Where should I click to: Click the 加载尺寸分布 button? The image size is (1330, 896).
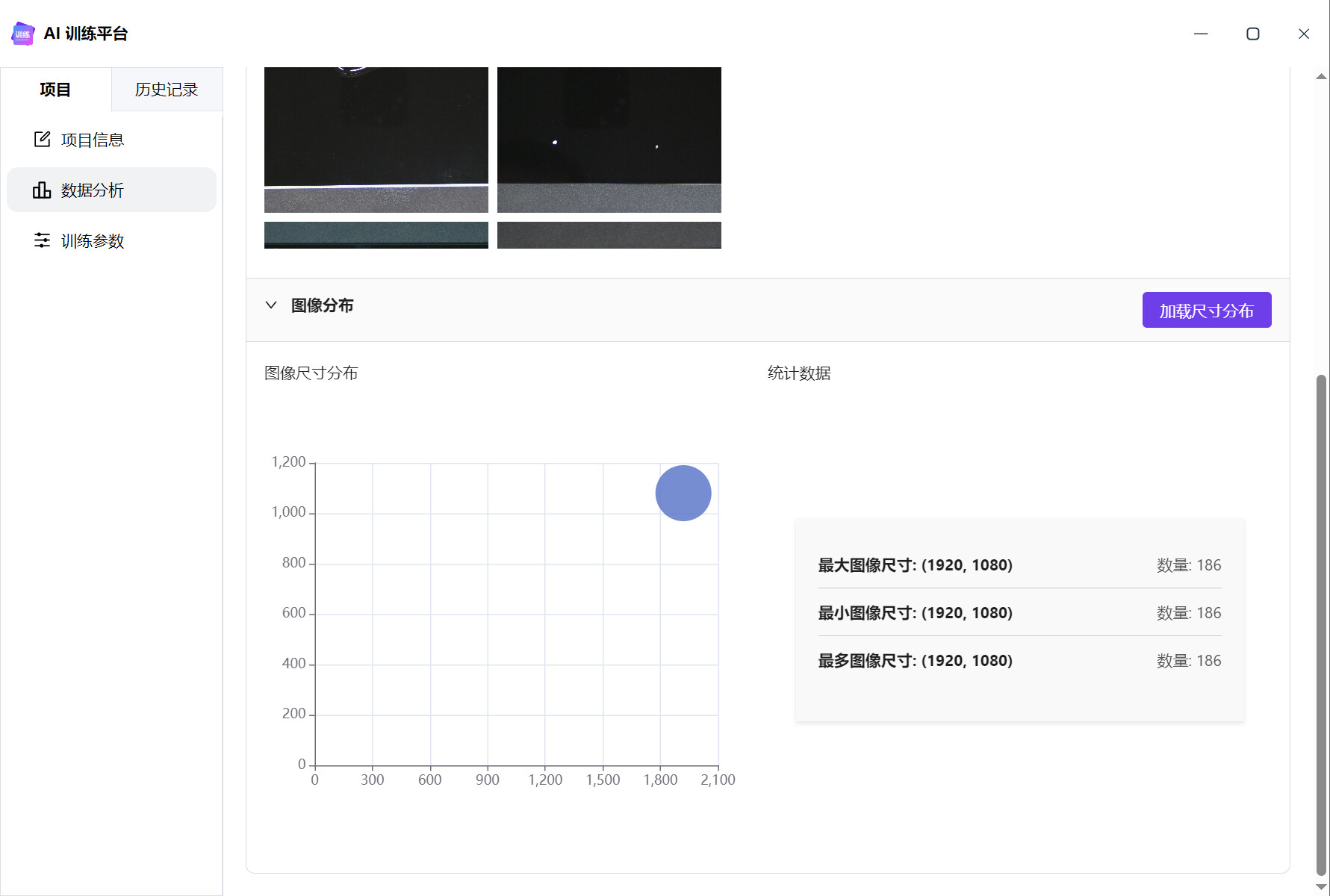pos(1207,310)
